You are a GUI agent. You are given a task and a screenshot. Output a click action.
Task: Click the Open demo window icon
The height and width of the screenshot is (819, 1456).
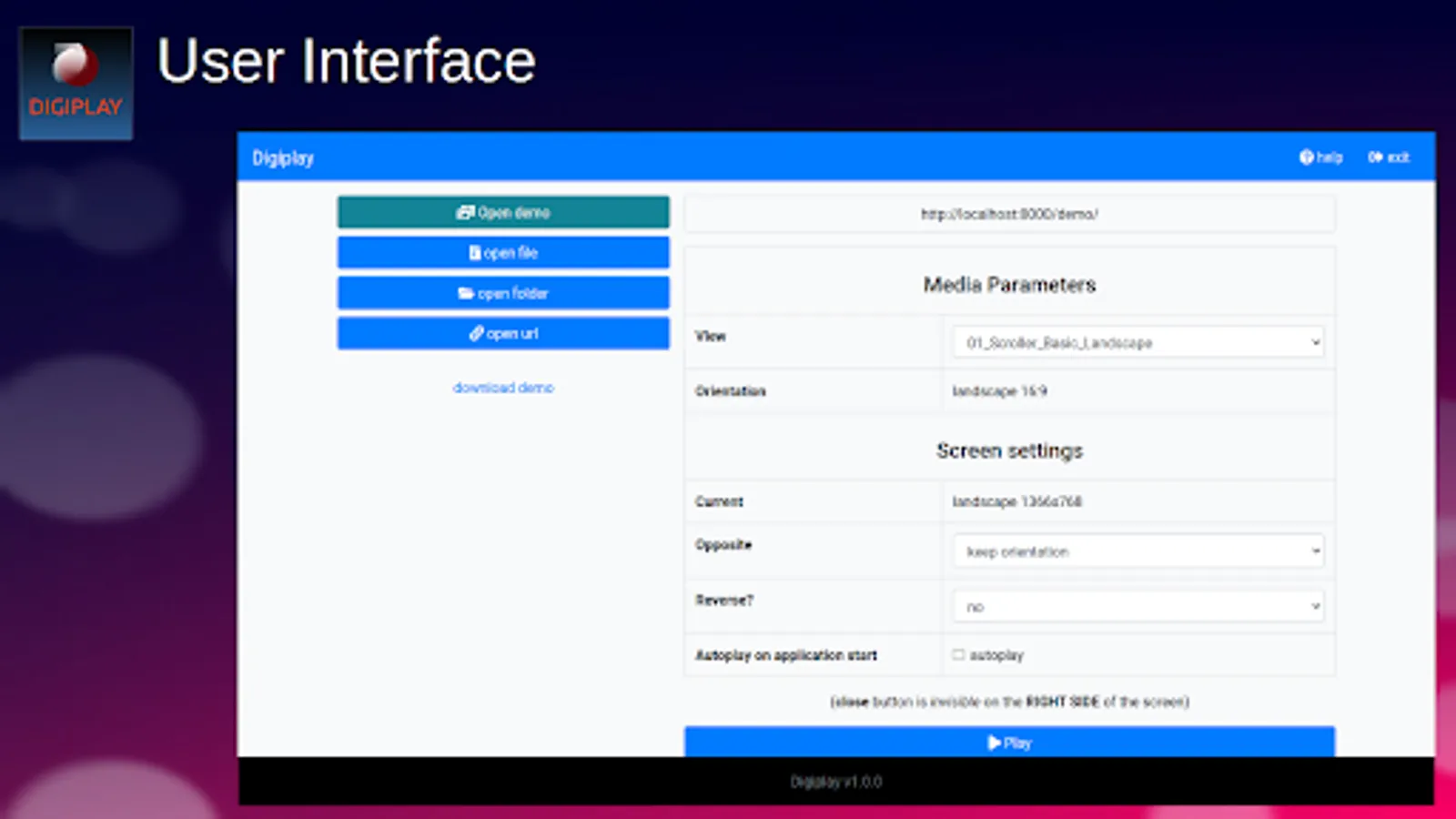click(x=465, y=212)
